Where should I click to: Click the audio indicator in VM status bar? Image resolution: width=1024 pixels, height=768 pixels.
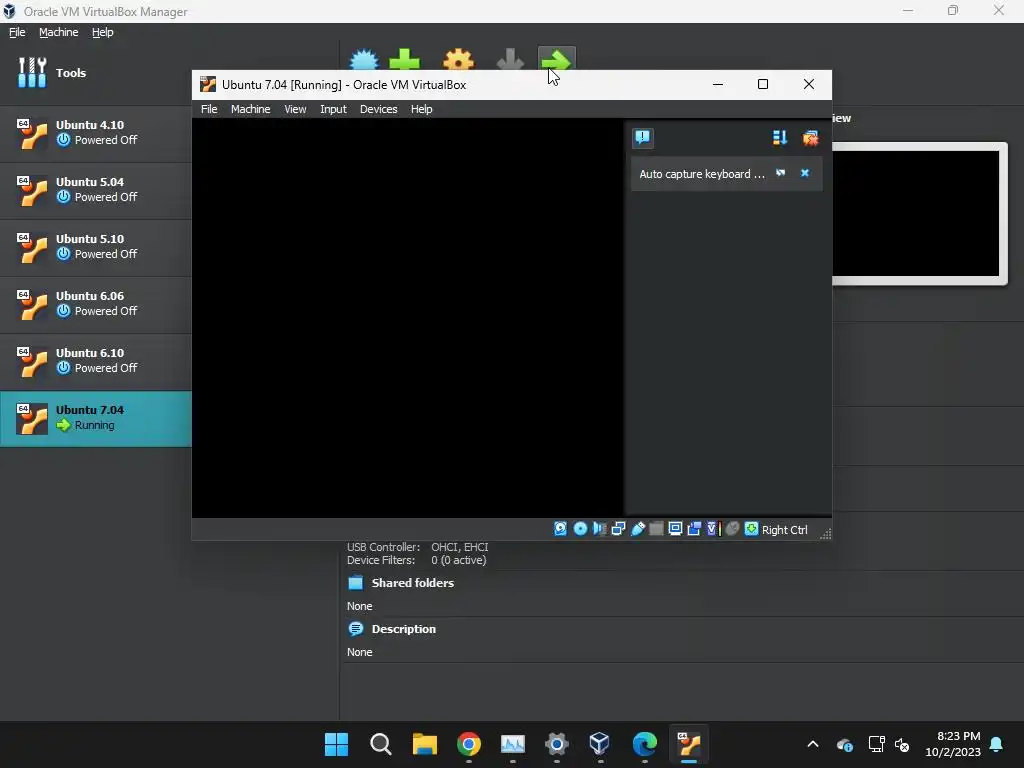point(600,529)
